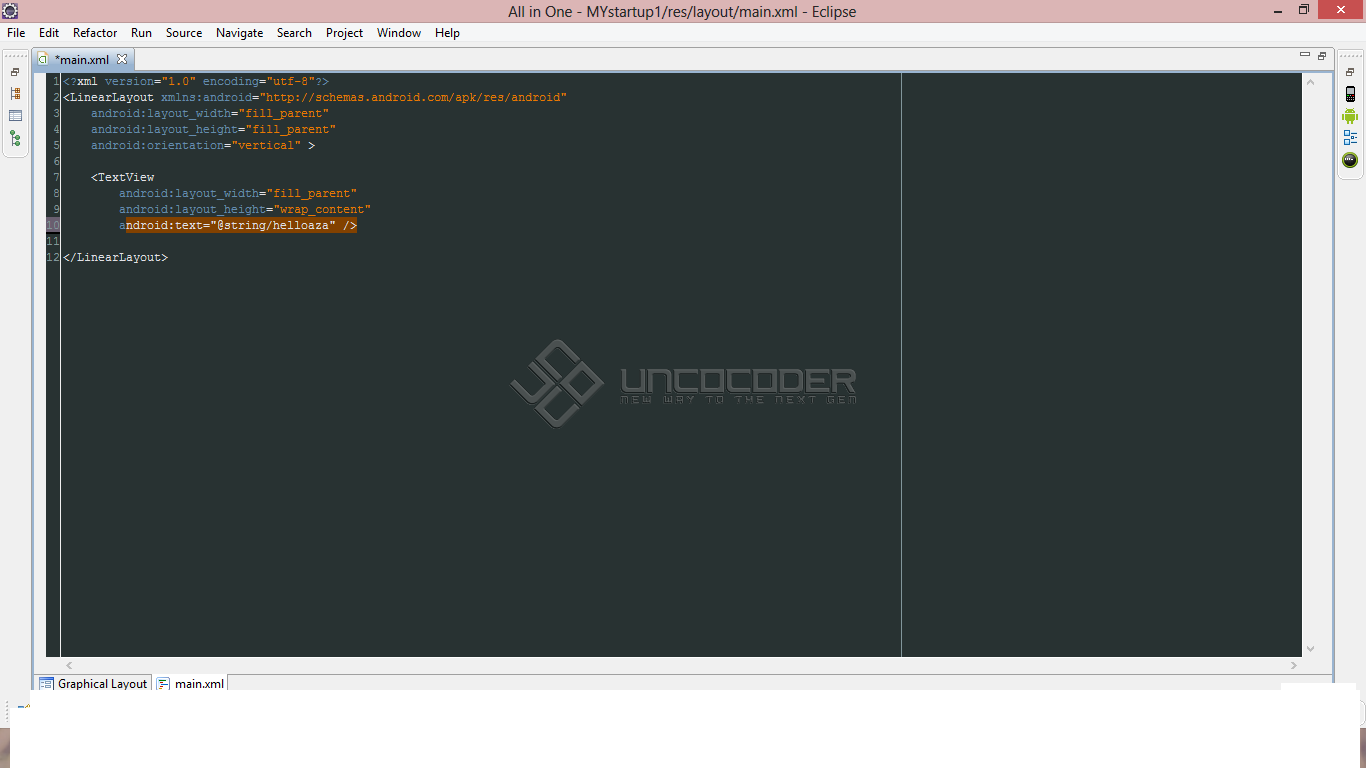
Task: Select the *main.xml editor tab
Action: pos(81,60)
